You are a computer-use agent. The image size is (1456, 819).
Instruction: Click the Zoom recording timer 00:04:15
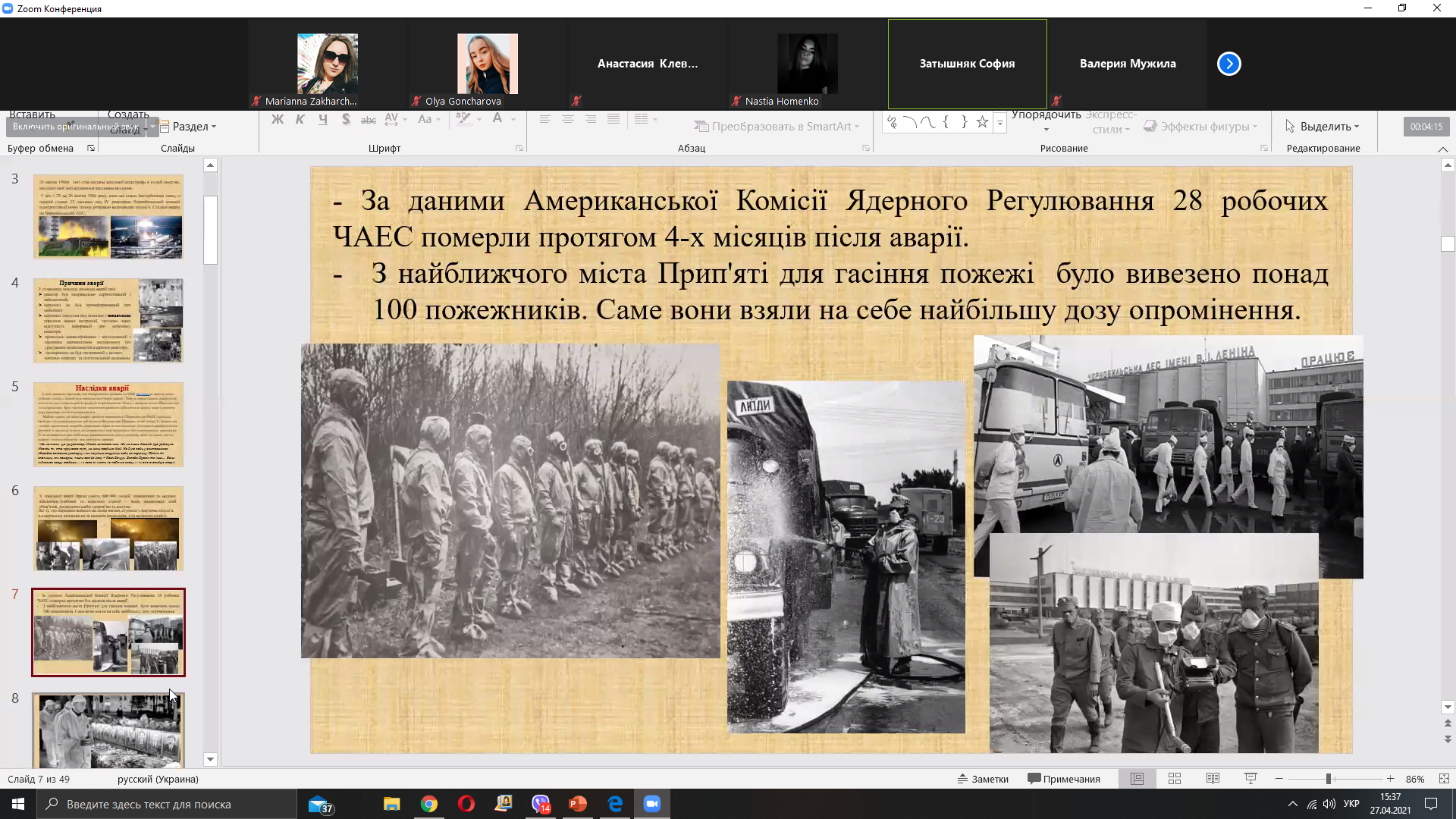click(x=1426, y=127)
